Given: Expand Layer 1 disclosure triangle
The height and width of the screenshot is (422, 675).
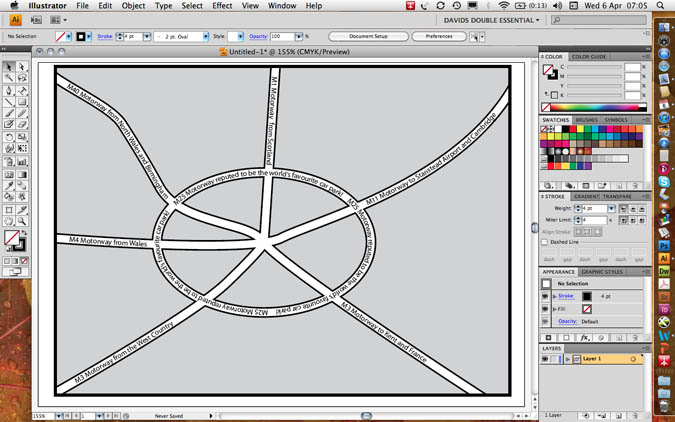Looking at the screenshot, I should coord(567,358).
